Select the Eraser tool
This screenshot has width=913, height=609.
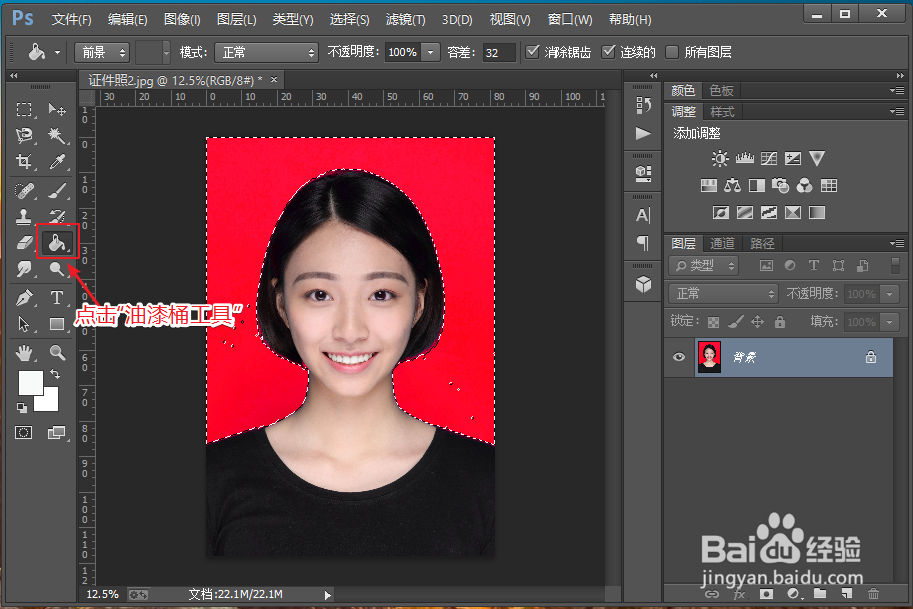click(x=23, y=242)
